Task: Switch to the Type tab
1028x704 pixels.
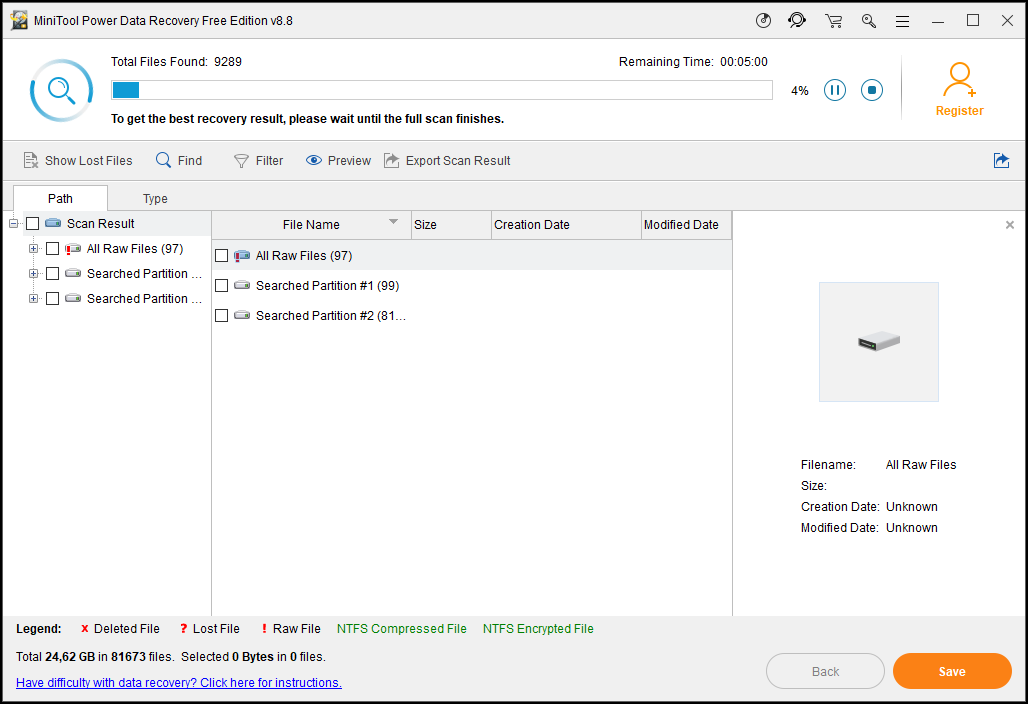Action: [155, 199]
